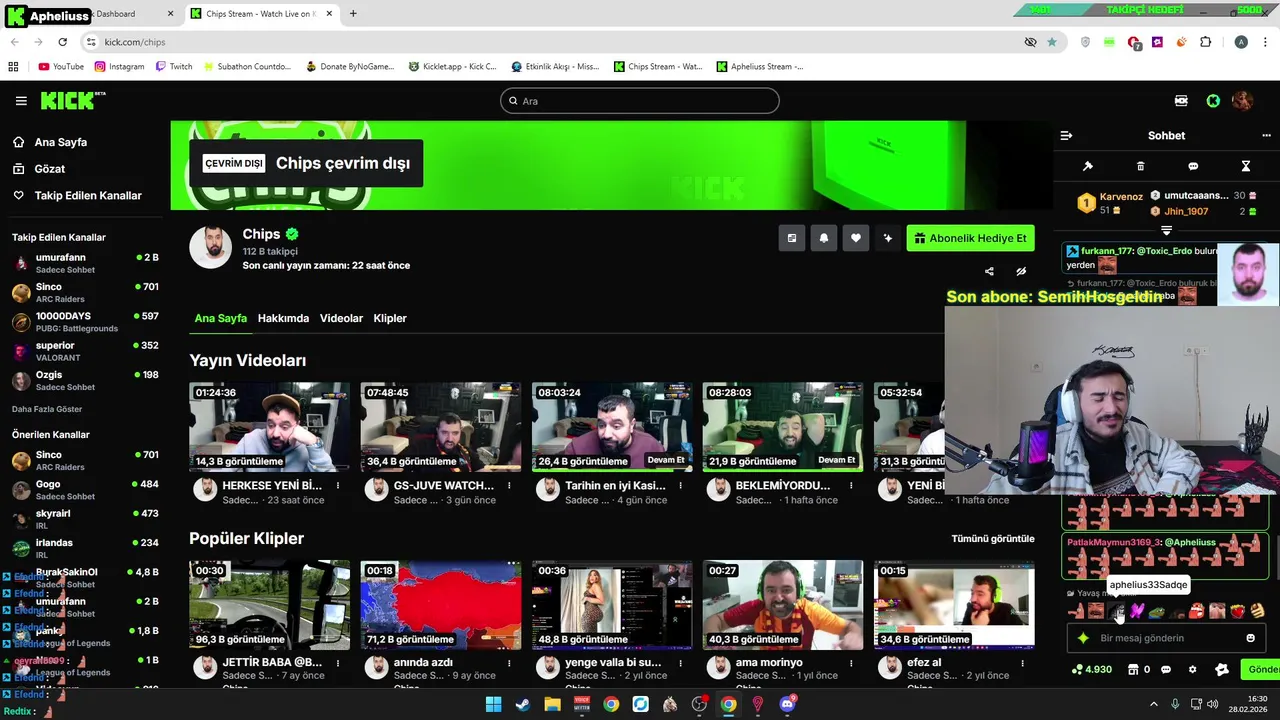Send message with Gönder button

1260,670
